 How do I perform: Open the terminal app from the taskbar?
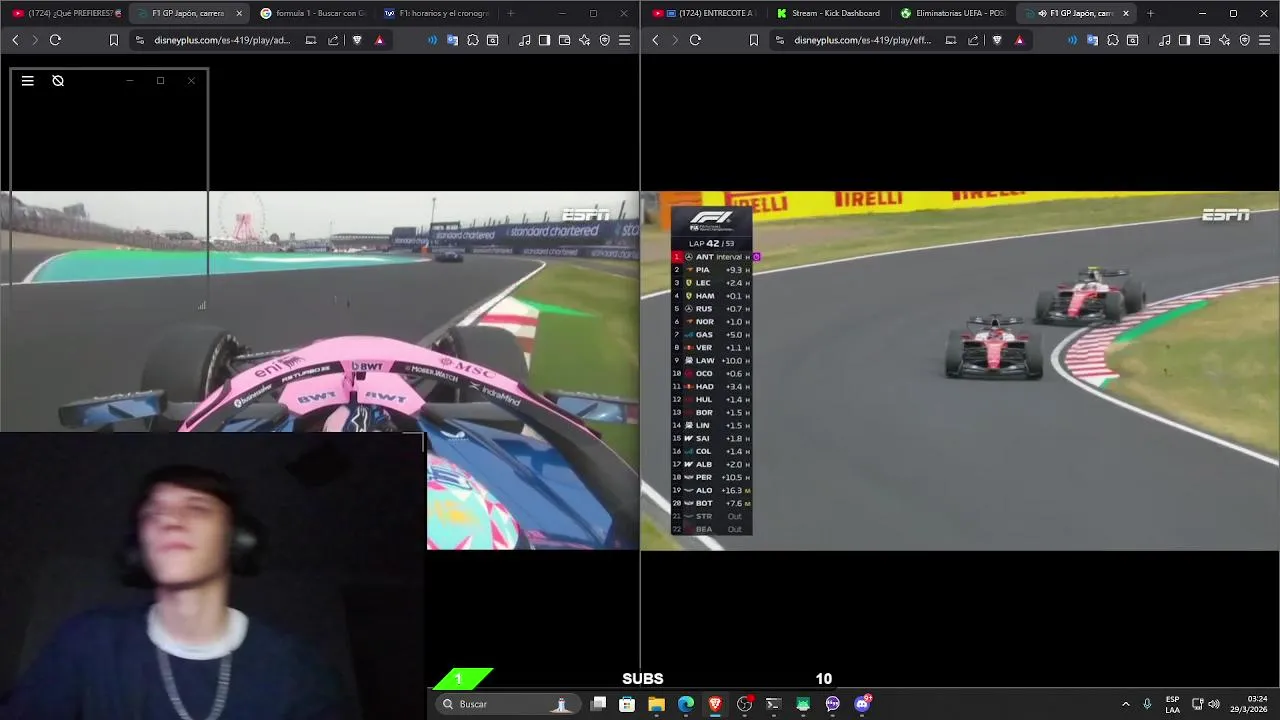(773, 704)
